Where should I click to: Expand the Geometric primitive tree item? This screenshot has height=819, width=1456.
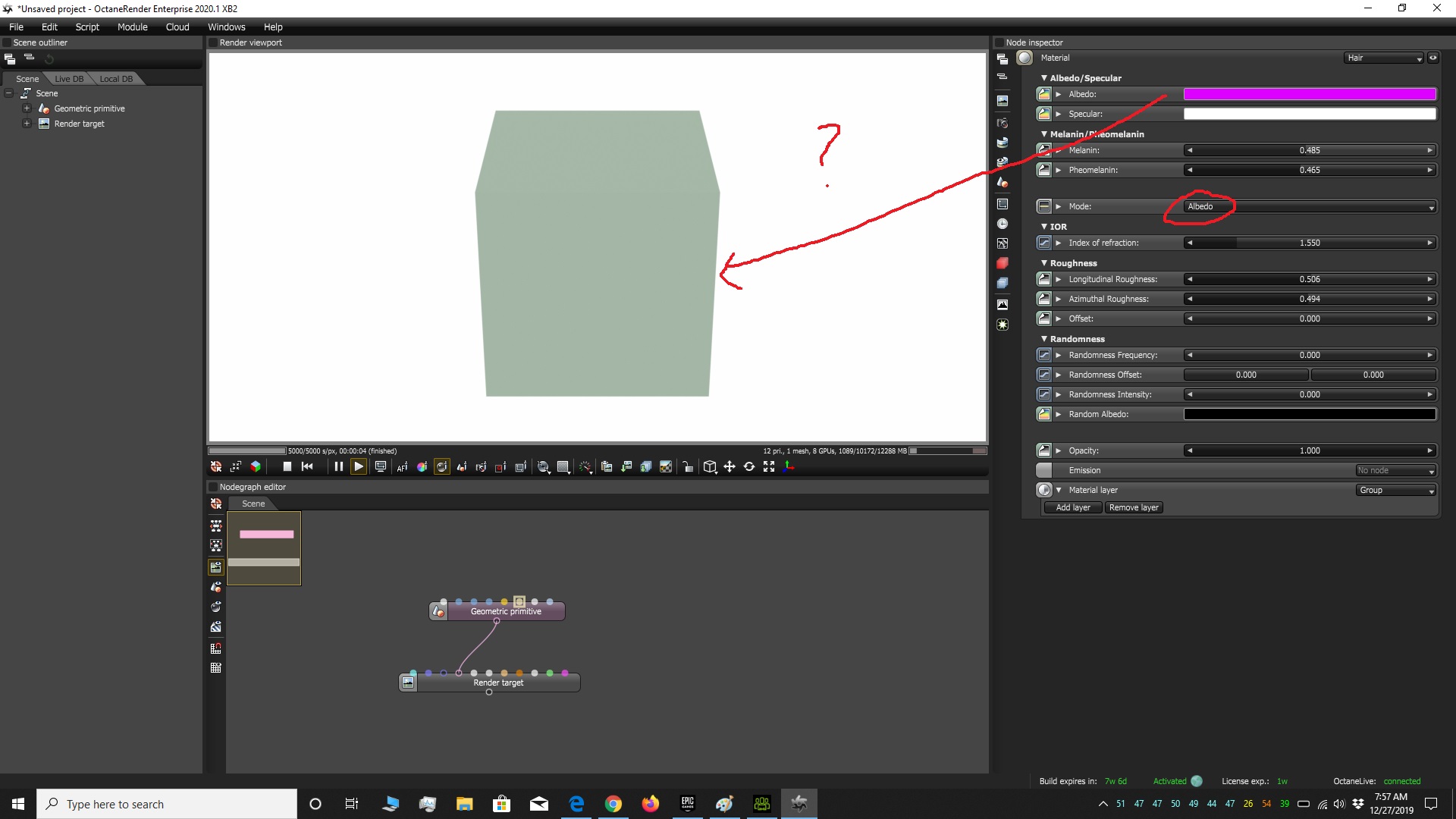(27, 108)
